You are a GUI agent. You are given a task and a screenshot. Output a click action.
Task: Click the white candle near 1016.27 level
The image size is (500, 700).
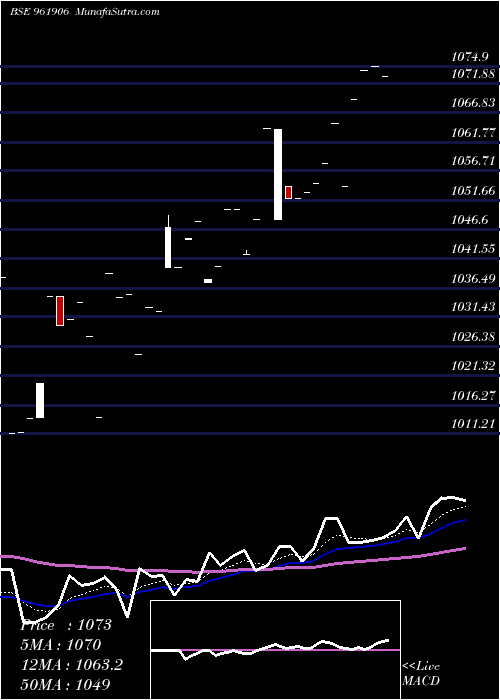pyautogui.click(x=40, y=400)
